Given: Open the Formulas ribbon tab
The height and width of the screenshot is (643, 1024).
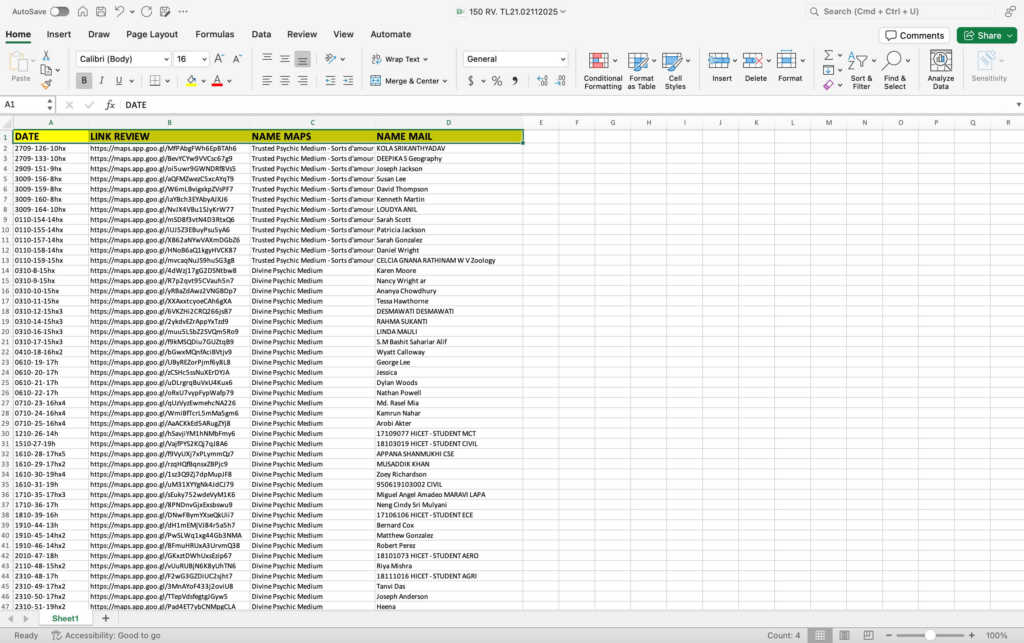Looking at the screenshot, I should [x=215, y=34].
